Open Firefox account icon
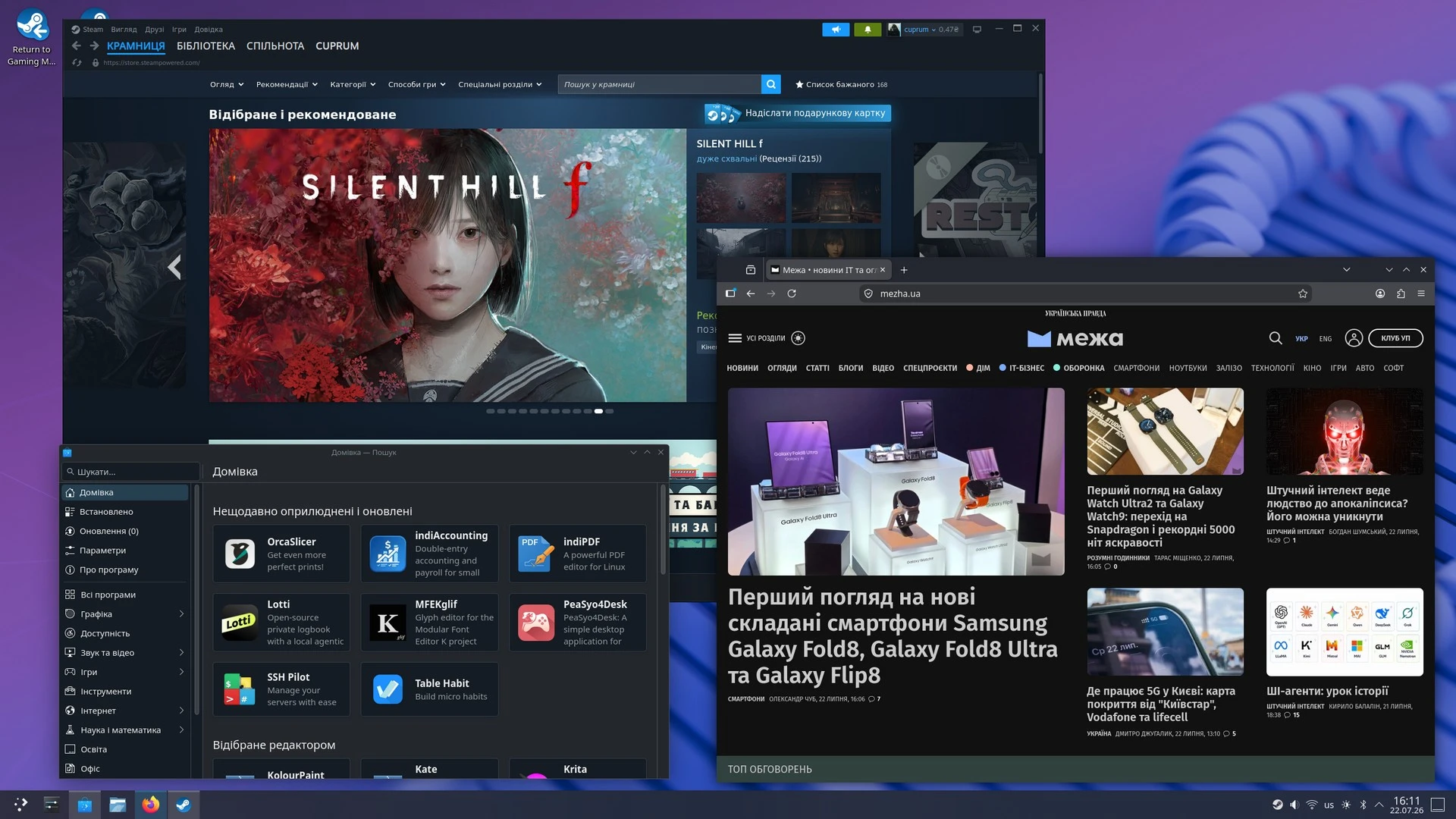Screen dimensions: 1456x819 (x=1380, y=293)
